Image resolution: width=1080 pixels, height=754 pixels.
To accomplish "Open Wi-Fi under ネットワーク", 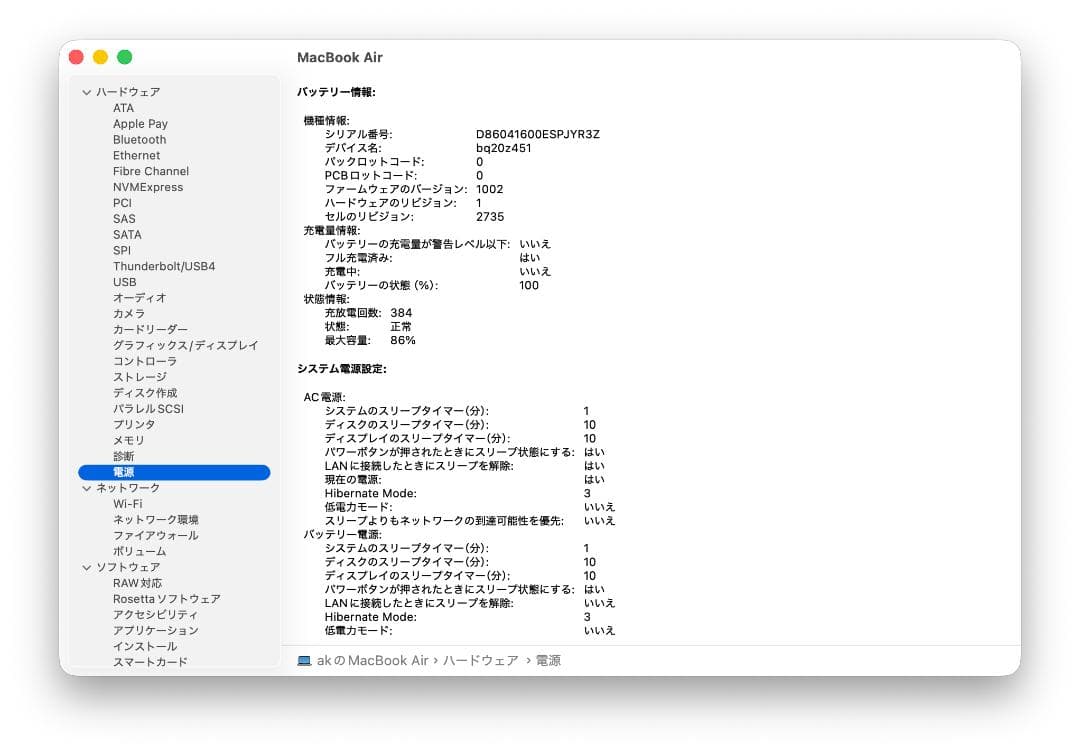I will point(127,503).
